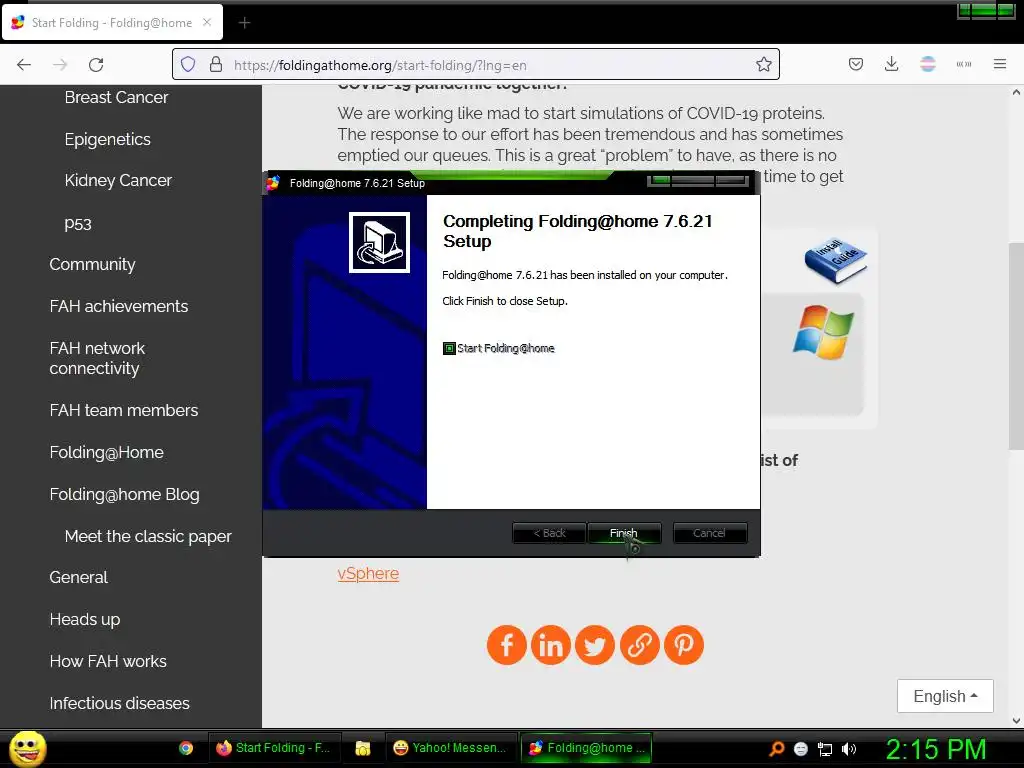Open FAH team members link

click(124, 410)
